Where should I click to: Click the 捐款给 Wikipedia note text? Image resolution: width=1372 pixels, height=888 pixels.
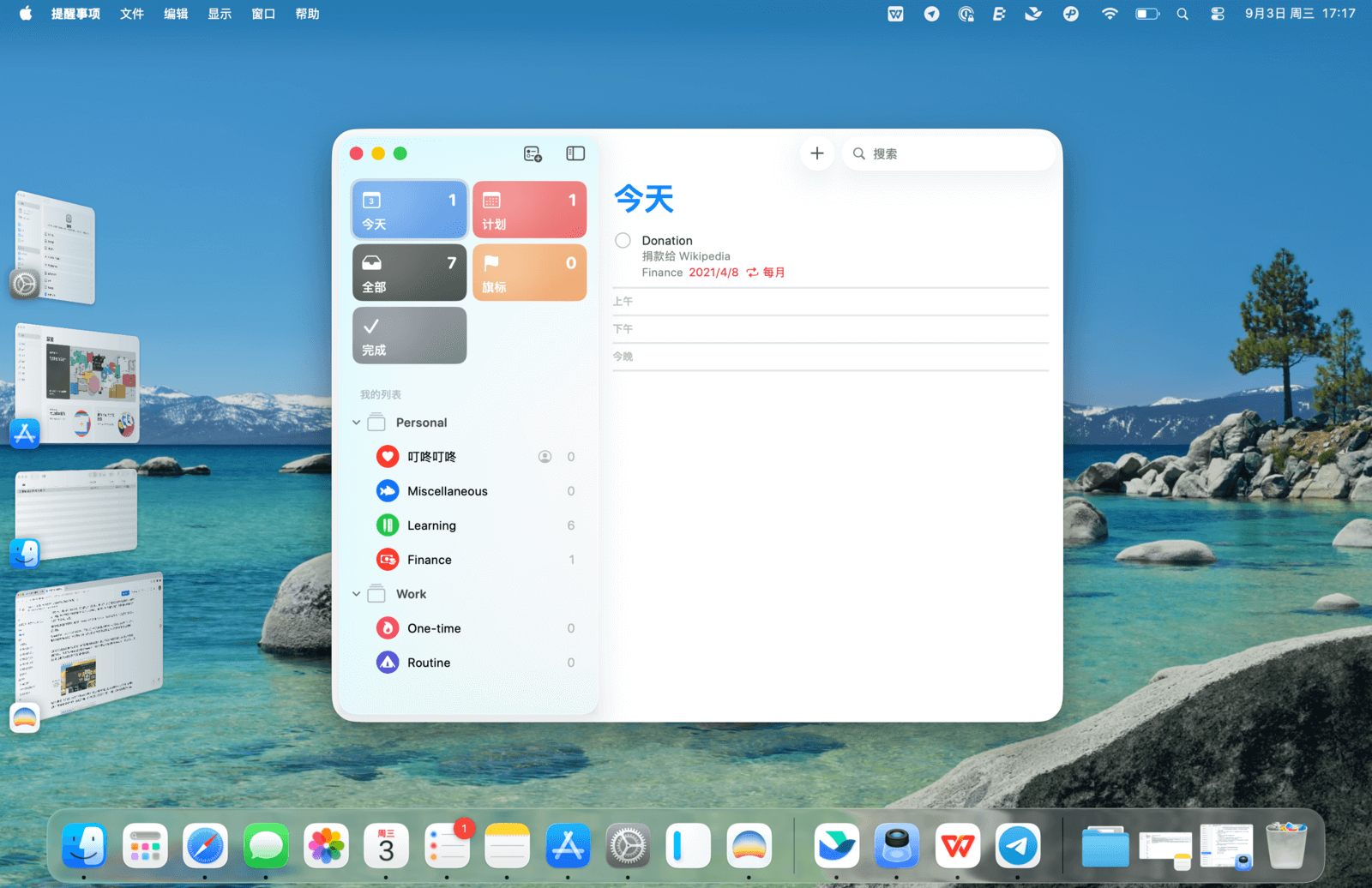click(686, 256)
